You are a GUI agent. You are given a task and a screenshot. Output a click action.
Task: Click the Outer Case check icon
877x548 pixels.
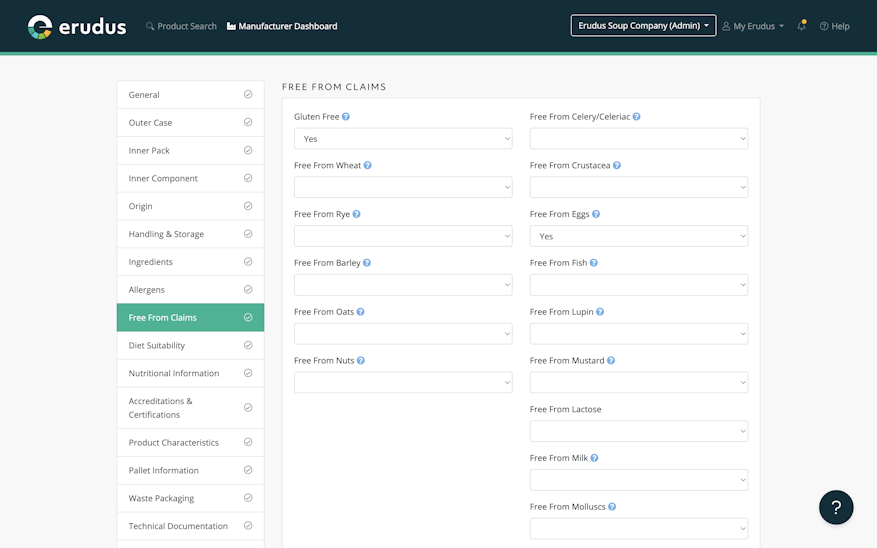click(248, 122)
